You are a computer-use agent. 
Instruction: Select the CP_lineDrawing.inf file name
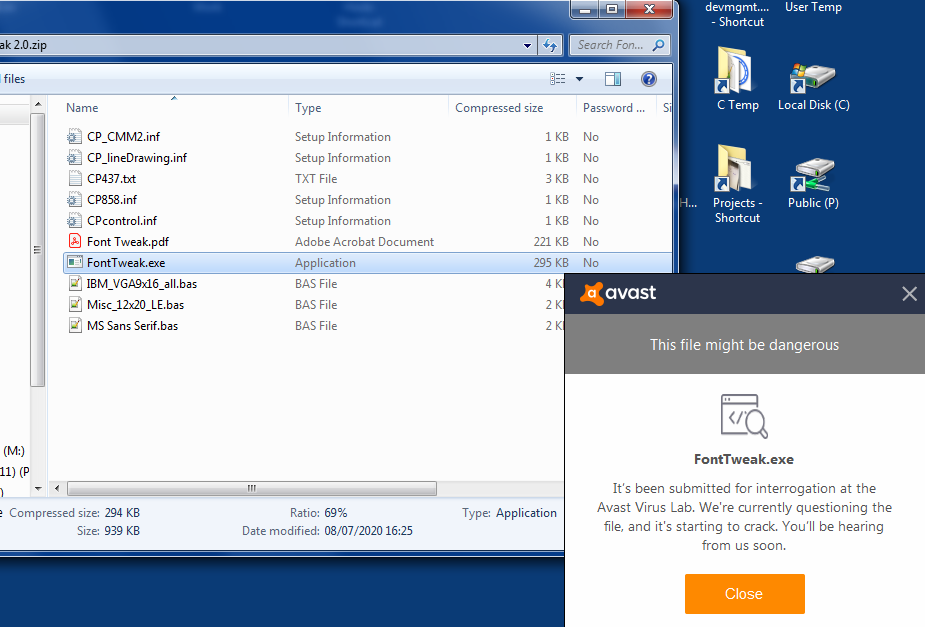click(x=137, y=158)
